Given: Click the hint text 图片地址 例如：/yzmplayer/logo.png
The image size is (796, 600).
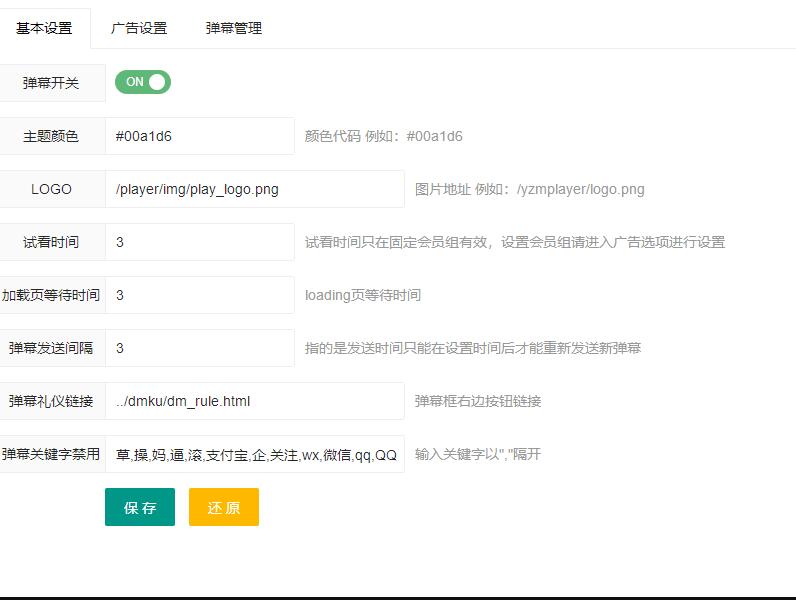Looking at the screenshot, I should (529, 189).
